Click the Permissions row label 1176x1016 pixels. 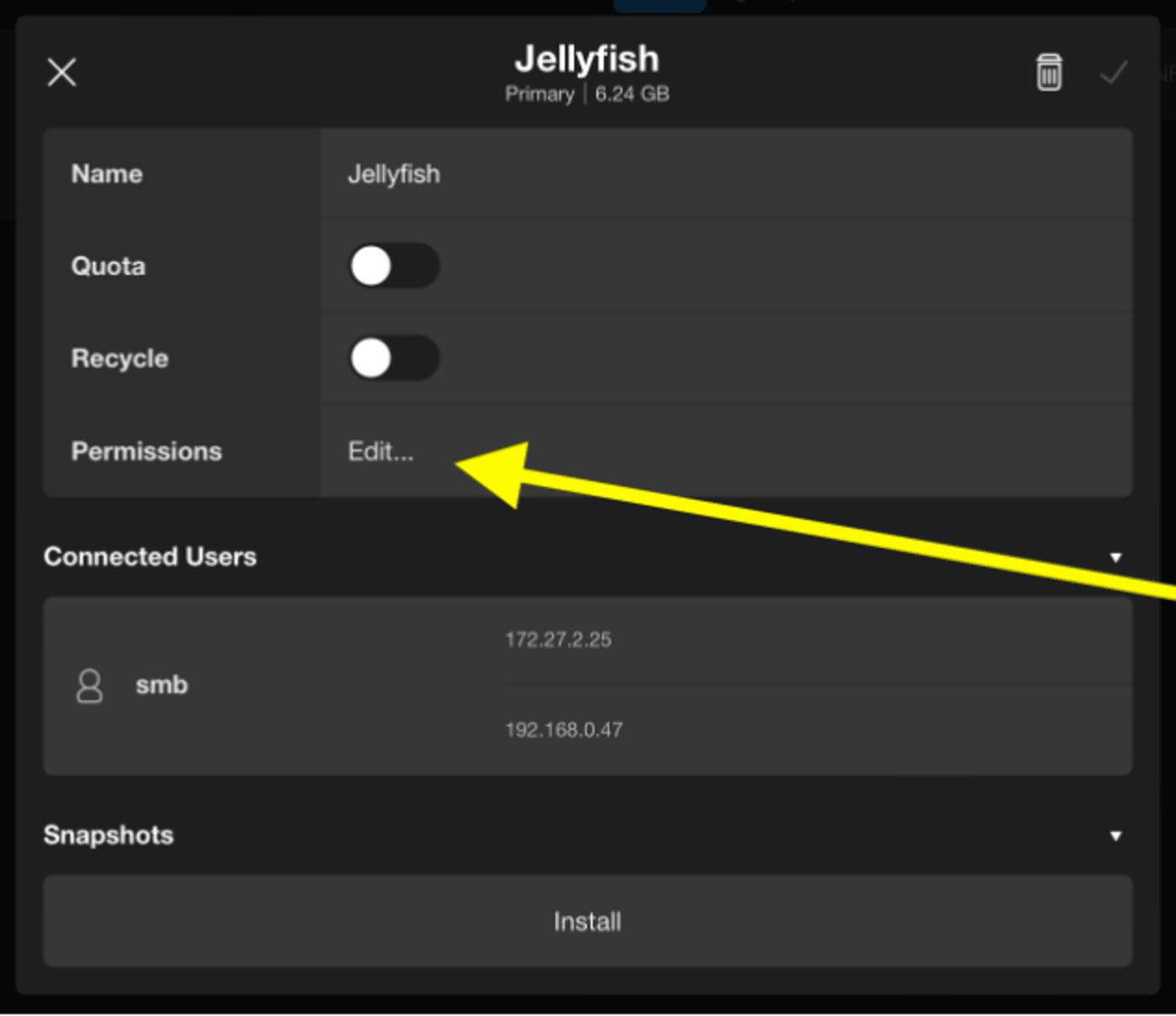[146, 451]
